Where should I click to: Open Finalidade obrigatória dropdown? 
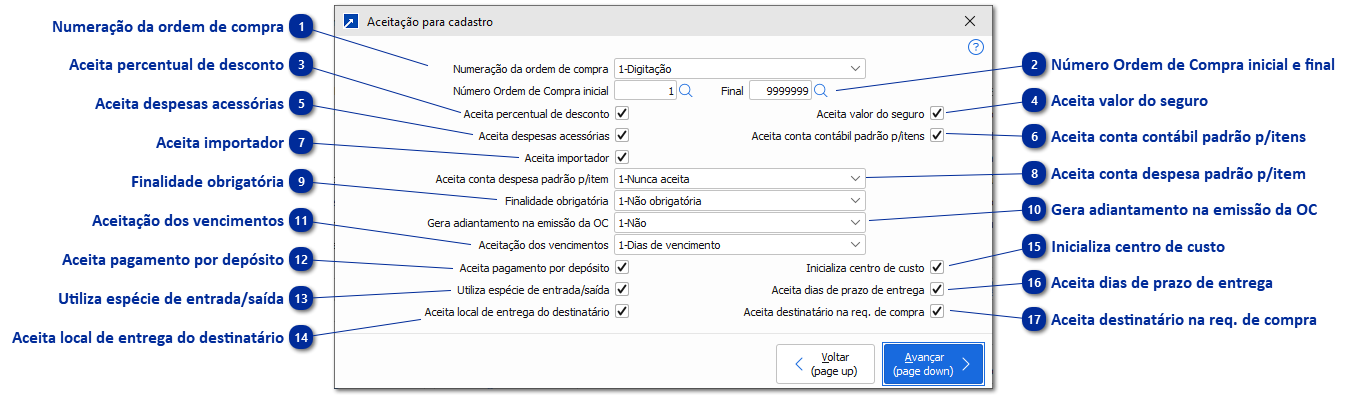point(740,201)
